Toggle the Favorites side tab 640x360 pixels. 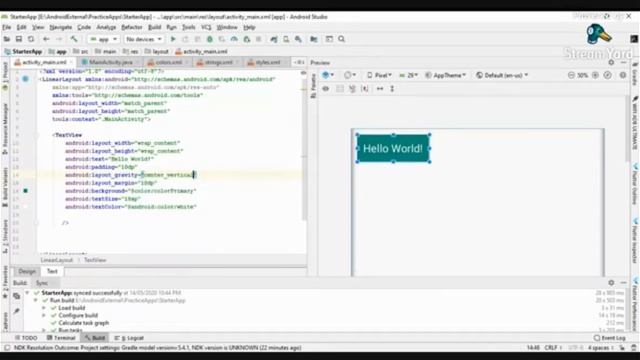5,282
